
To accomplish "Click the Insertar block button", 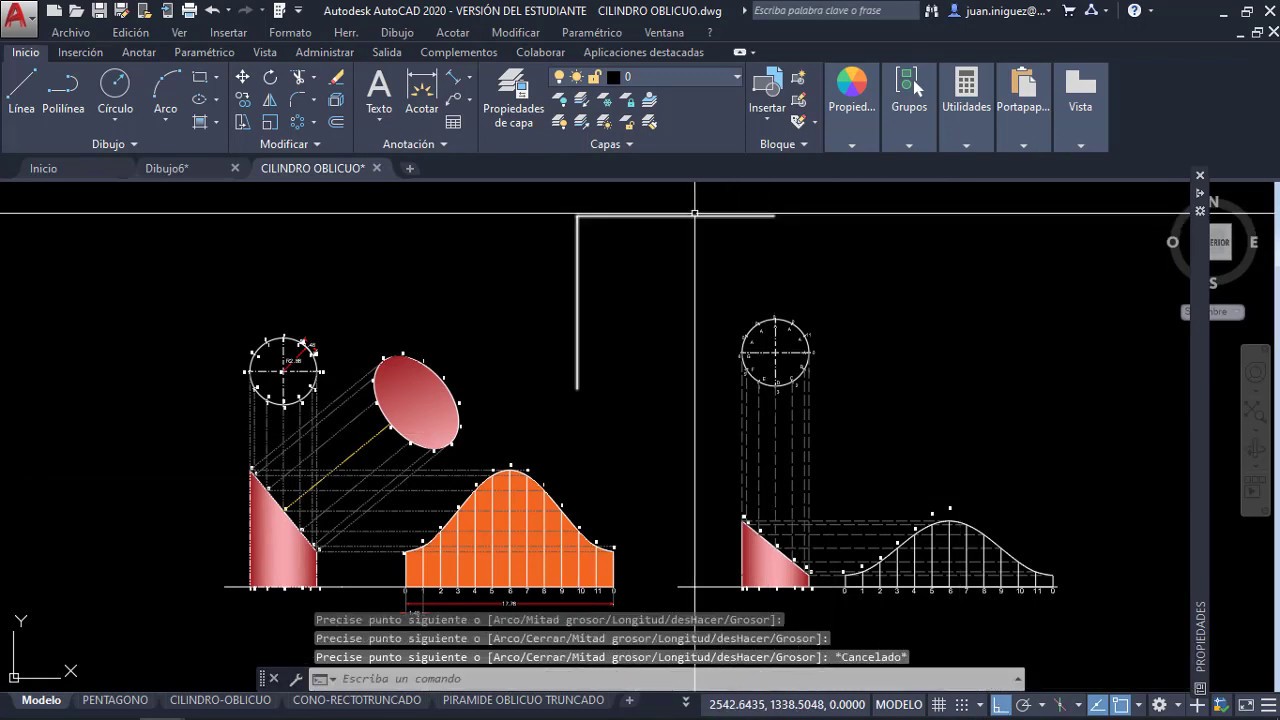I will (x=768, y=92).
